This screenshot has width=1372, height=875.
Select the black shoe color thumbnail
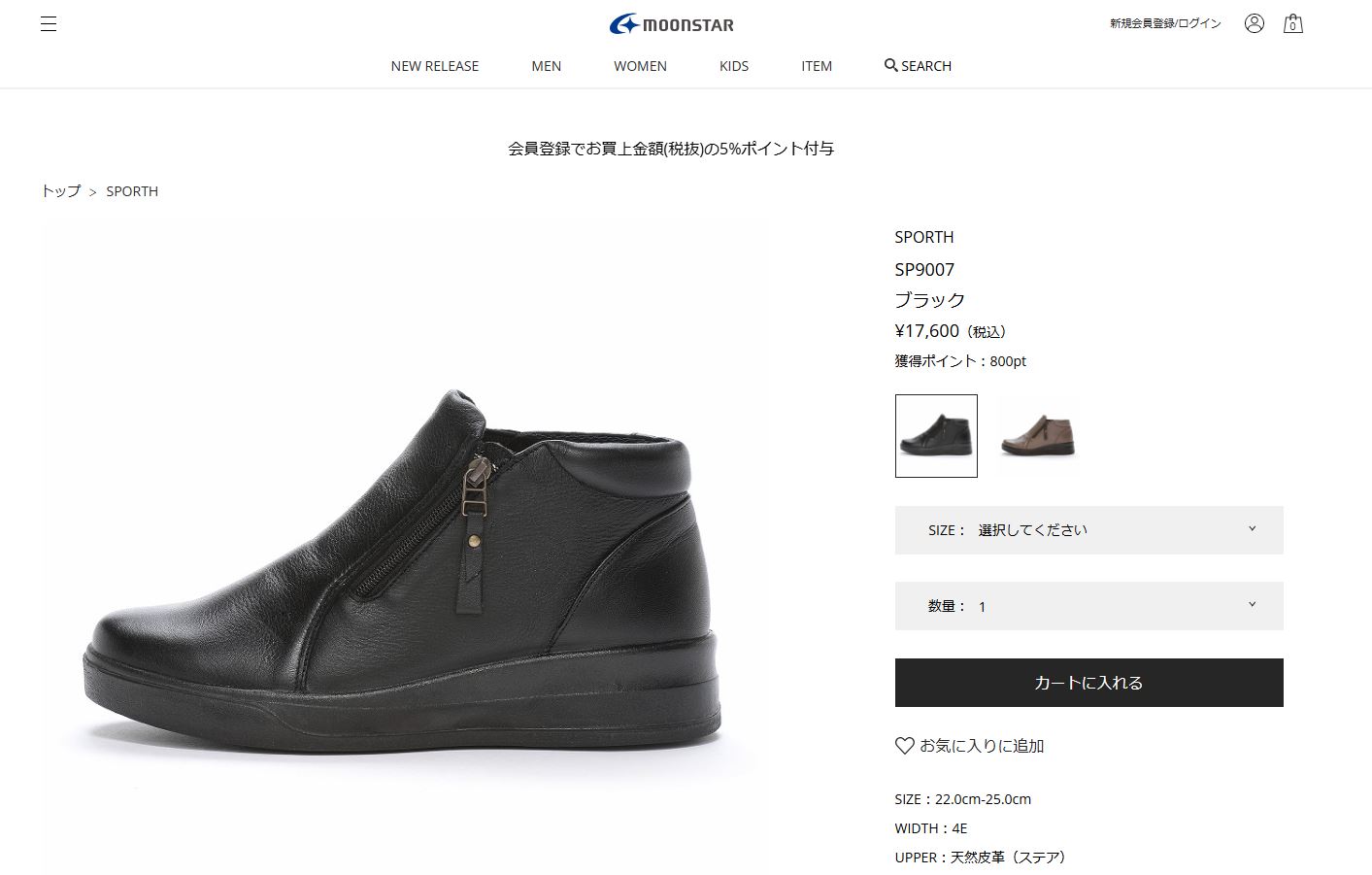pos(936,436)
